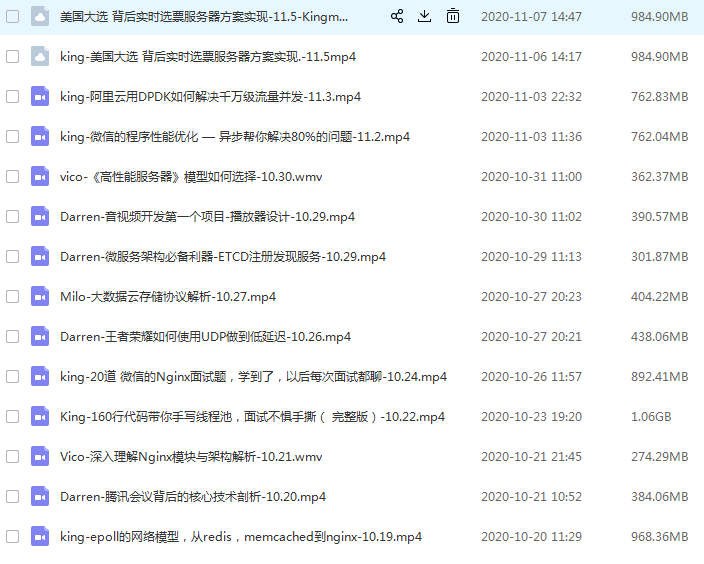The width and height of the screenshot is (704, 564).
Task: Open vico-《高性能服务器》模型如何选择-10.30.wmv
Action: coord(191,177)
